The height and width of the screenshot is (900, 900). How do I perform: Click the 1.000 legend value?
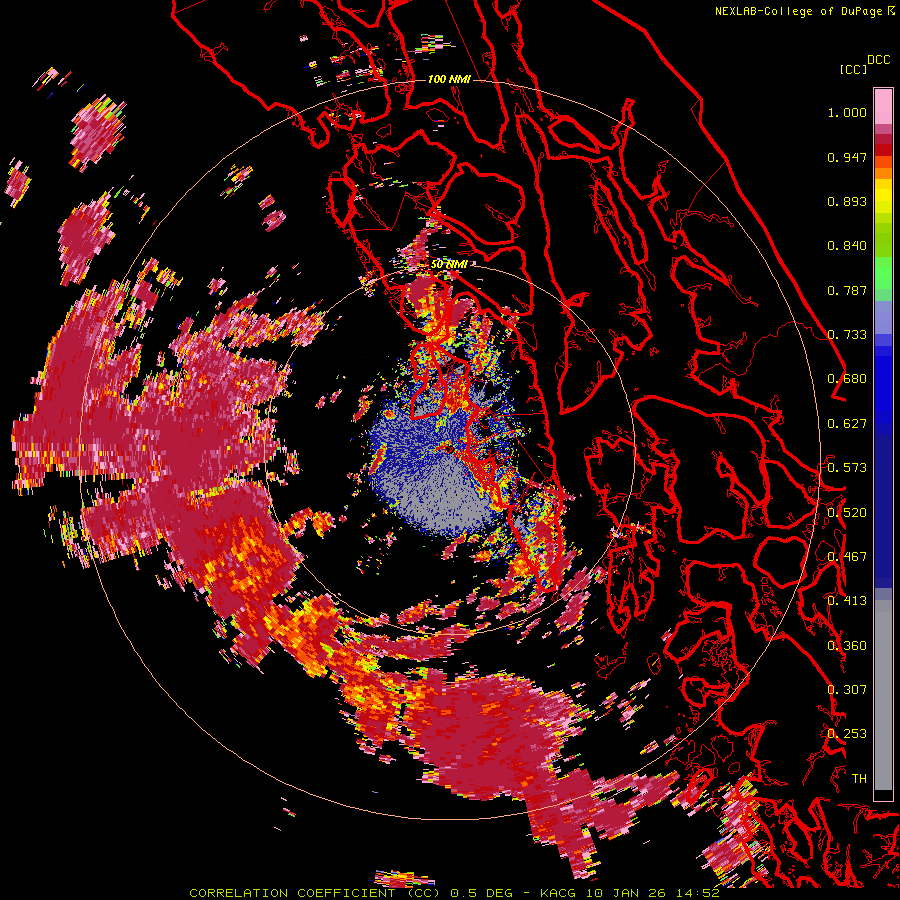click(847, 112)
